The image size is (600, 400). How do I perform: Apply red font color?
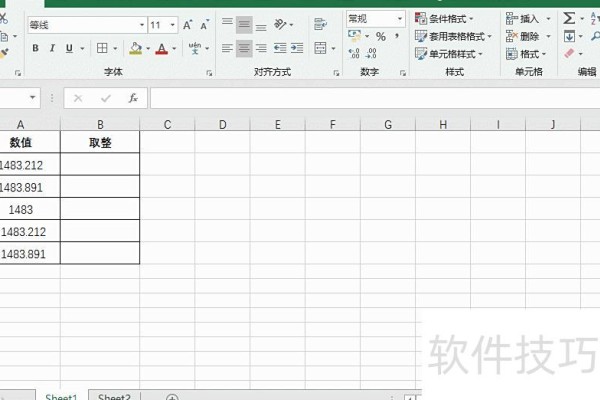pyautogui.click(x=162, y=48)
